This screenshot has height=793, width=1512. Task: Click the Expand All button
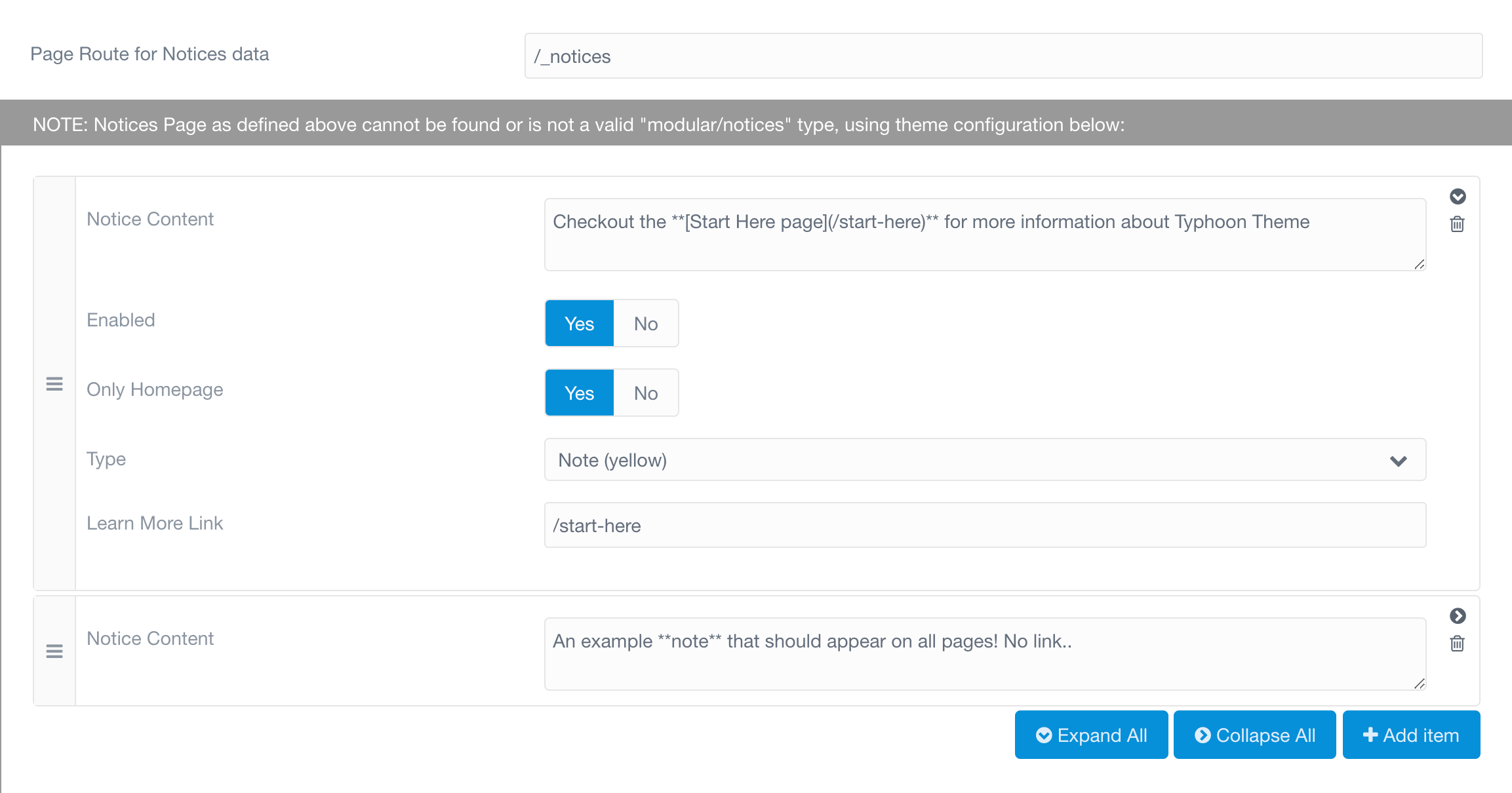1091,735
